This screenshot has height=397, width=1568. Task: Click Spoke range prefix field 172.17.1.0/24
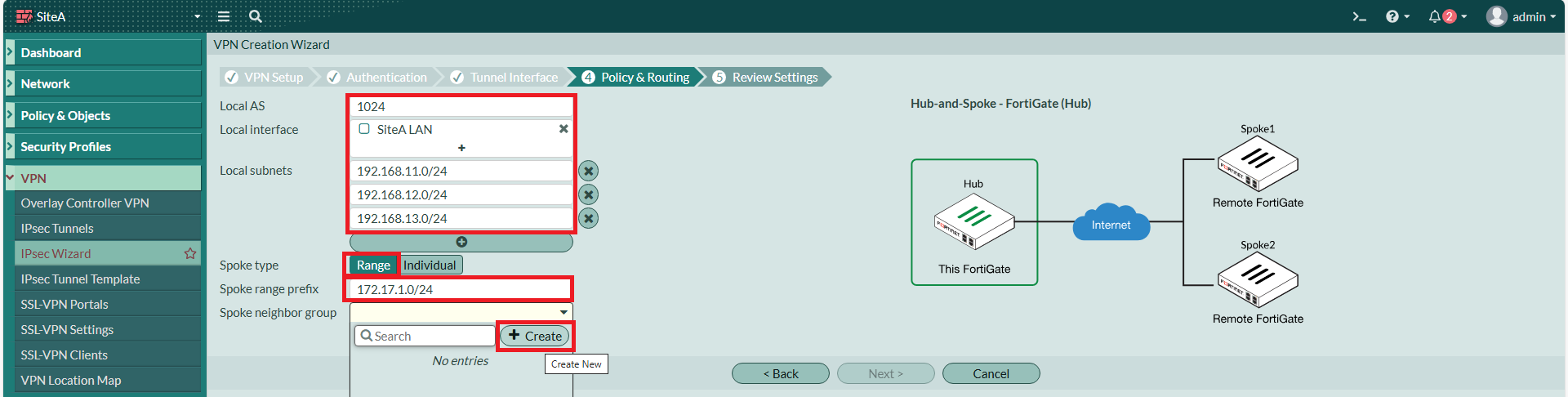click(461, 289)
